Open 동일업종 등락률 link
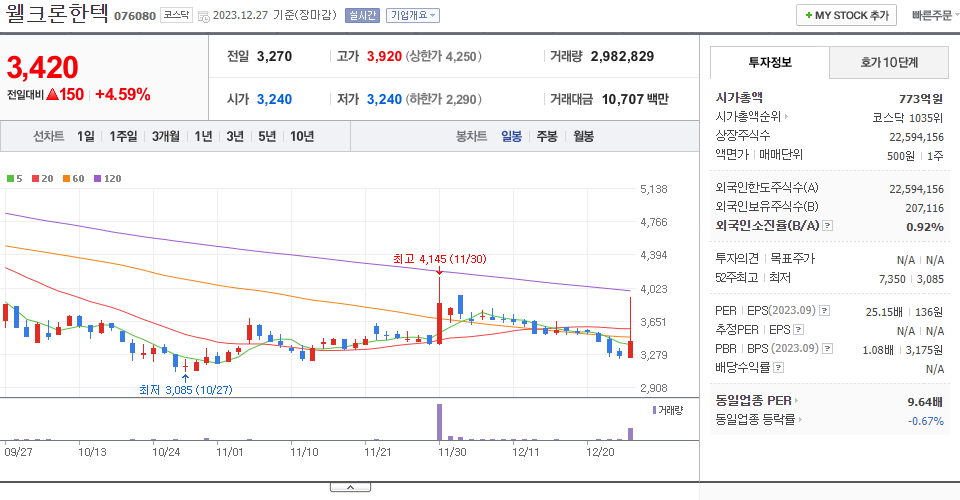The width and height of the screenshot is (960, 500). 758,420
